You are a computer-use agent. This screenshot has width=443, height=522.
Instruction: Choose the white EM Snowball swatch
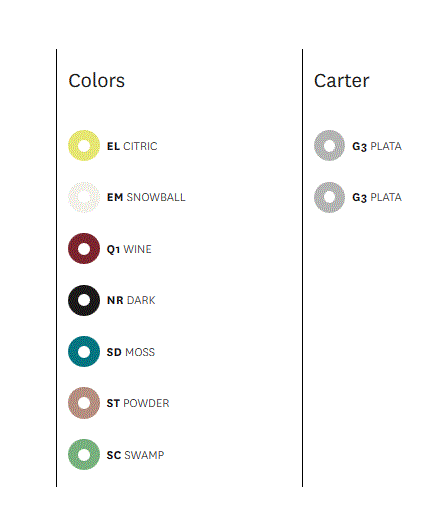click(84, 197)
